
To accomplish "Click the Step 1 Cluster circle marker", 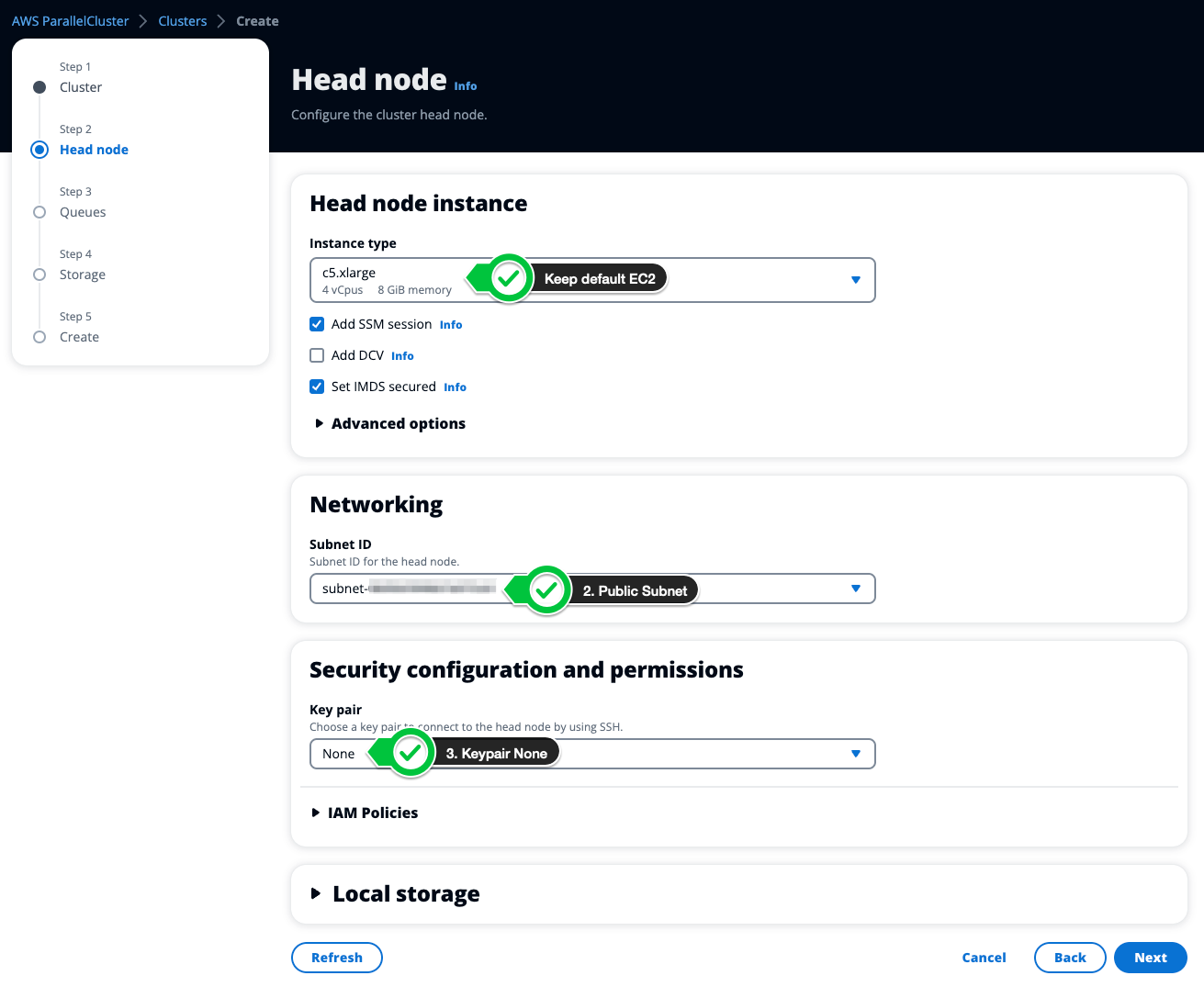I will (x=39, y=87).
